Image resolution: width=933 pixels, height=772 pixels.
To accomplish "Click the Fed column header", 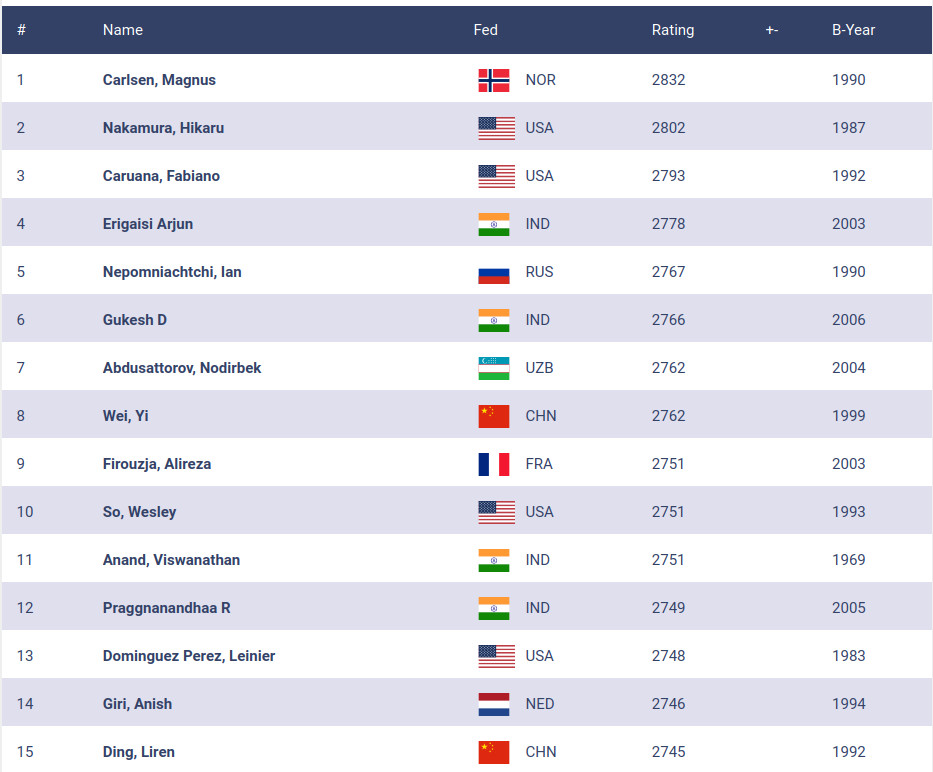I will click(485, 30).
